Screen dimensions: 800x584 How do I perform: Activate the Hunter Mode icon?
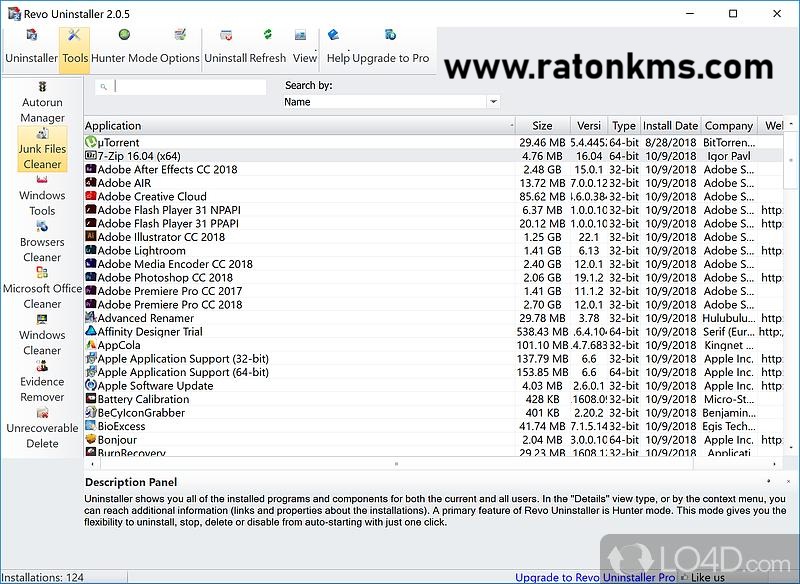click(x=124, y=35)
